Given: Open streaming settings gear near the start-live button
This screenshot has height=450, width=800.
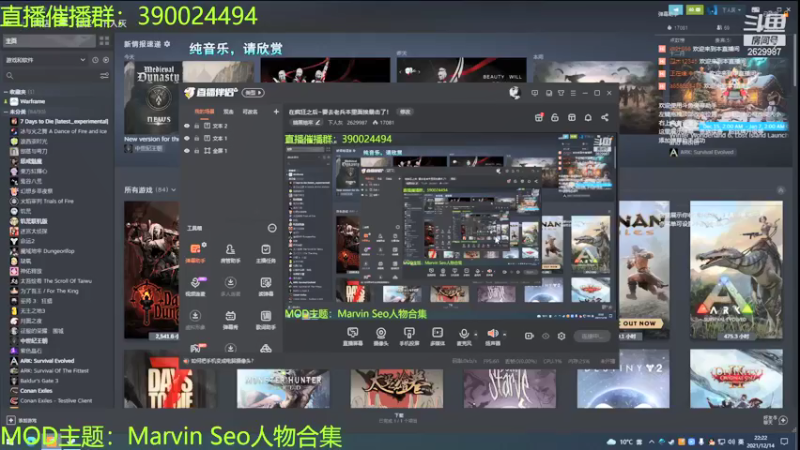Looking at the screenshot, I should [561, 336].
